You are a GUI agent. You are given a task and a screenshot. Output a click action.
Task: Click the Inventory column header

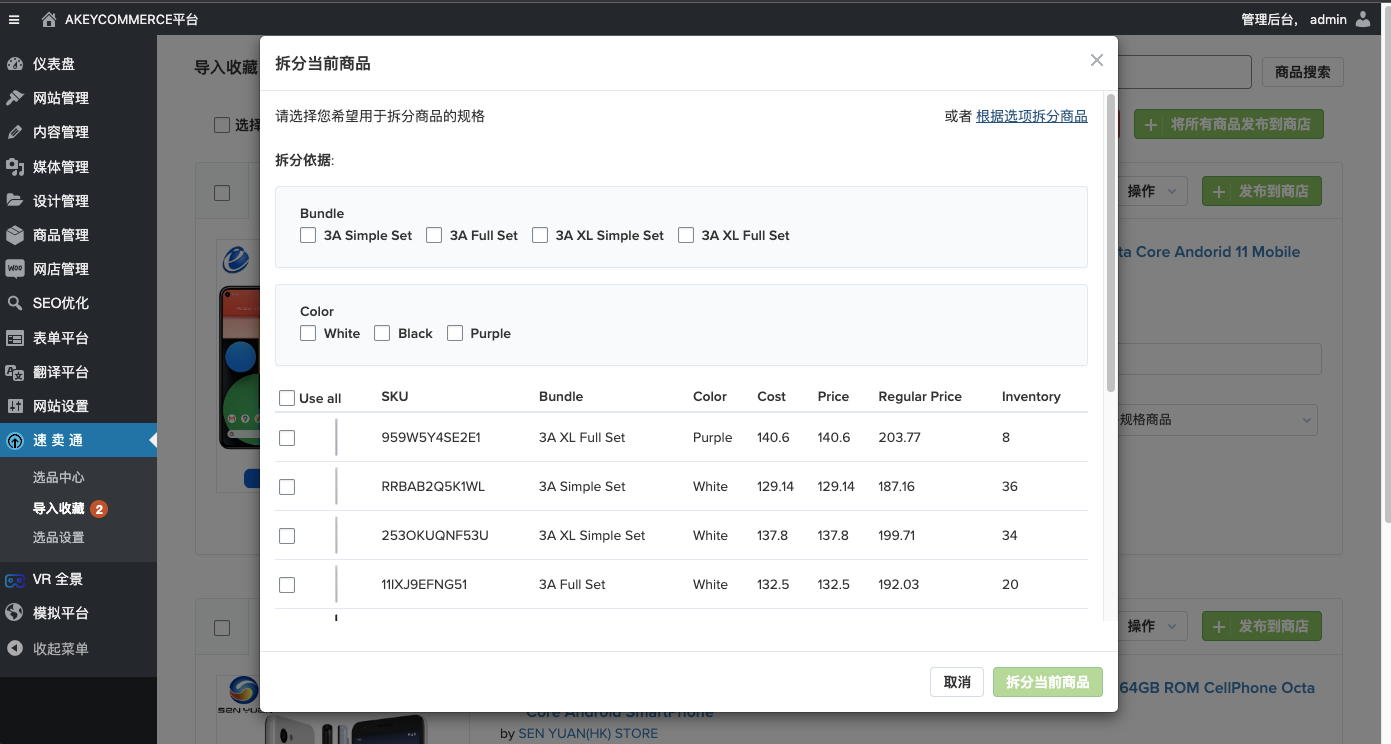coord(1031,397)
